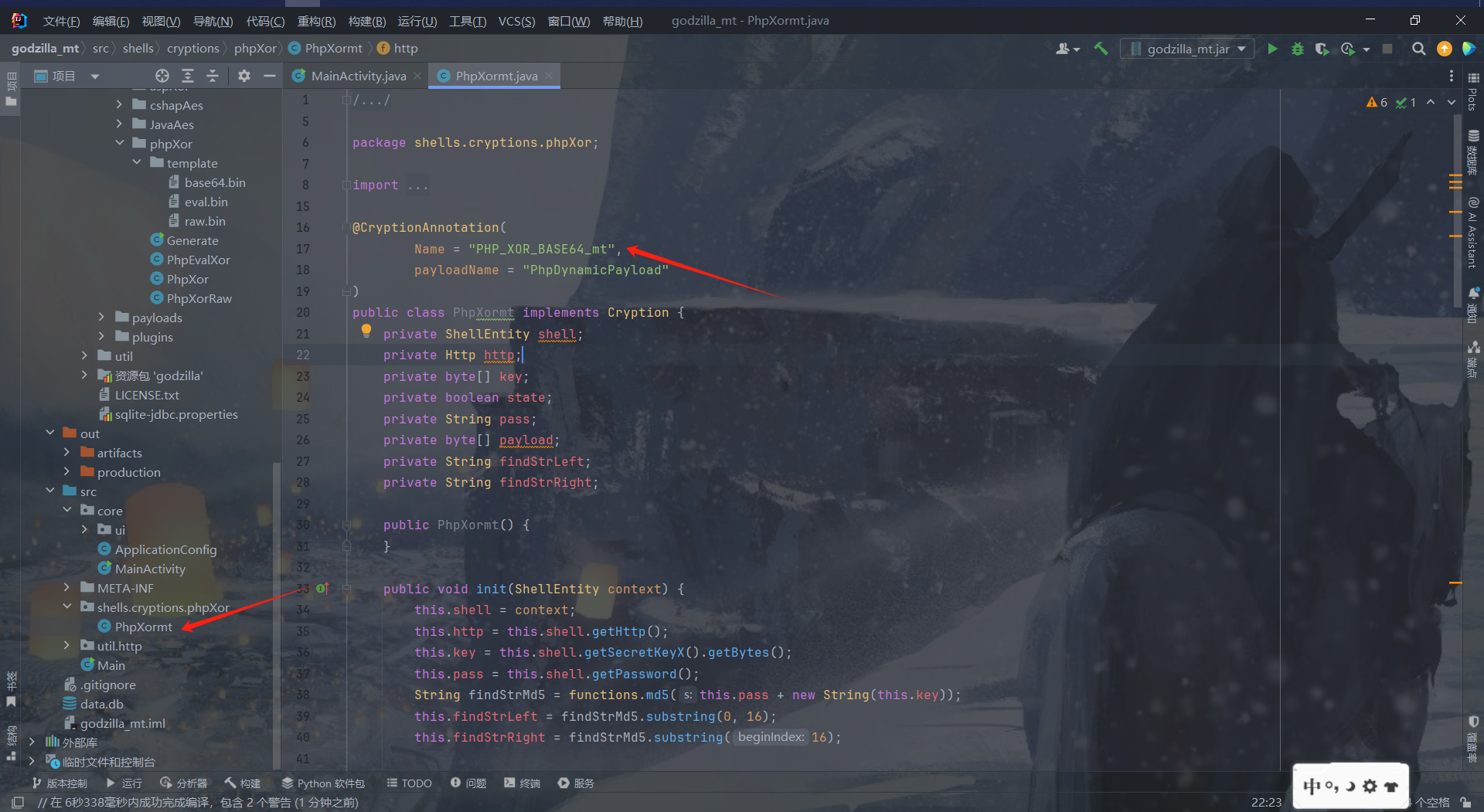Open the VCS(S) menu
Viewport: 1484px width, 812px height.
[516, 21]
